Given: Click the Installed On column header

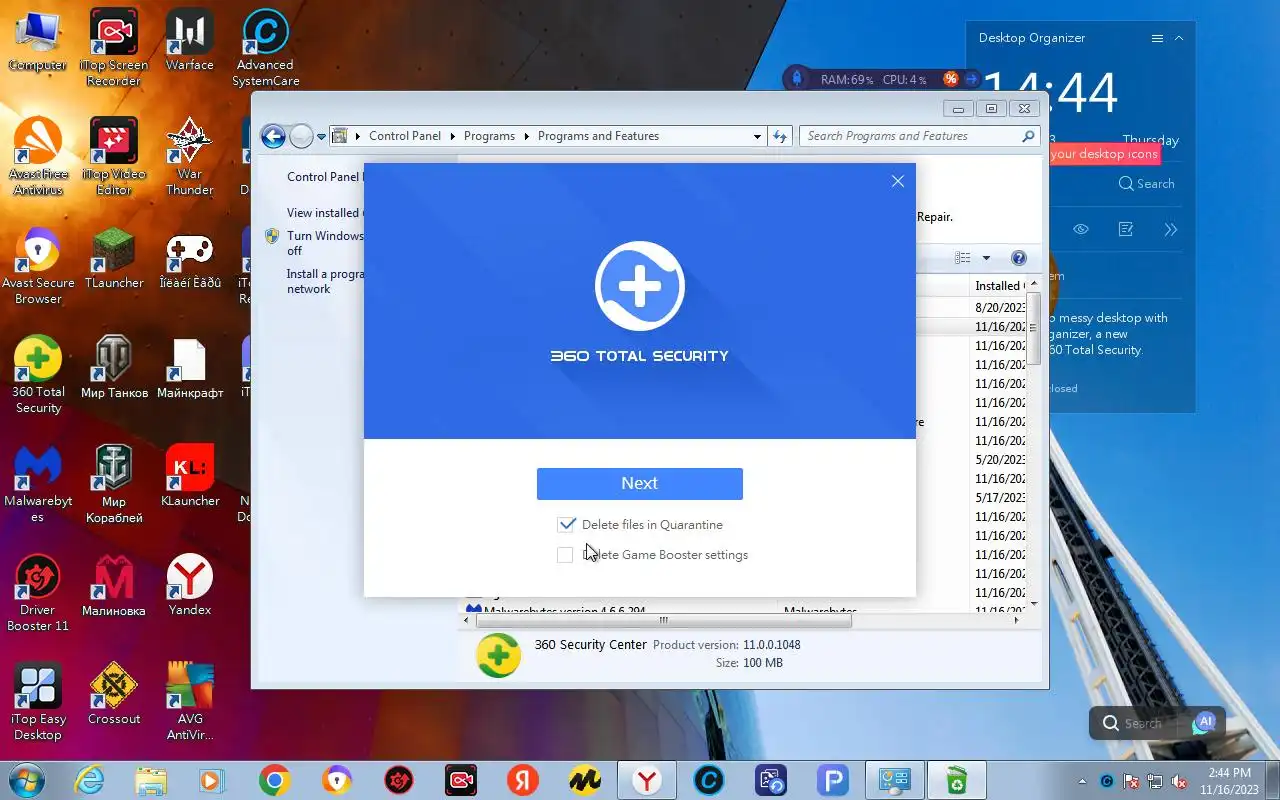Looking at the screenshot, I should [x=999, y=286].
